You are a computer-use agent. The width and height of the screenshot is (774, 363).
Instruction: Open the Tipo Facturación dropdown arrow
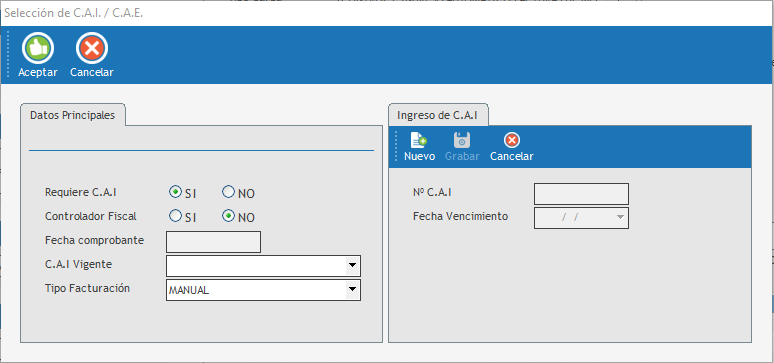coord(352,290)
